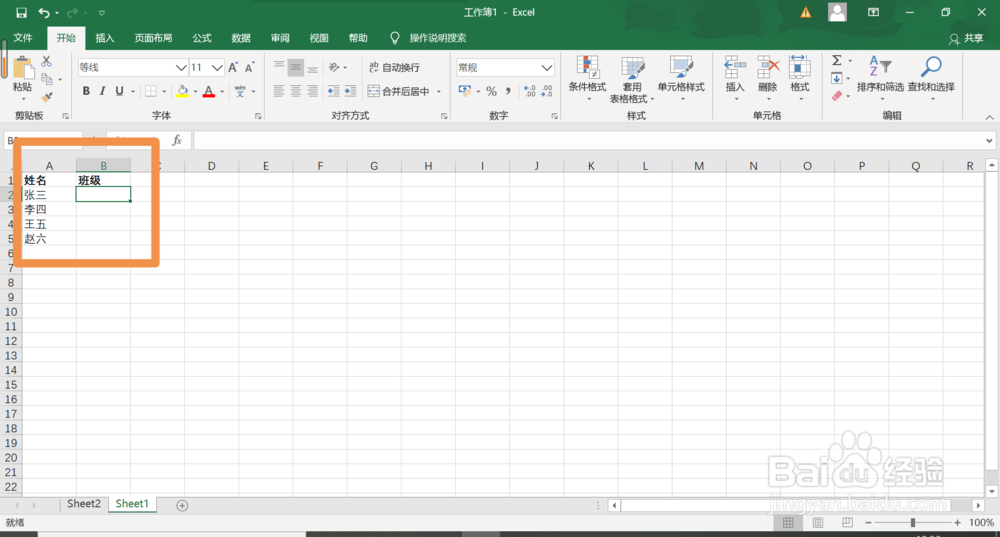Click the percent style button
The width and height of the screenshot is (1000, 537).
(x=491, y=91)
